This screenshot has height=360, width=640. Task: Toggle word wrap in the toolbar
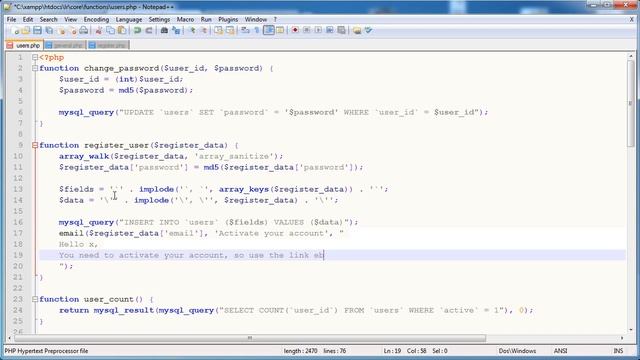245,31
